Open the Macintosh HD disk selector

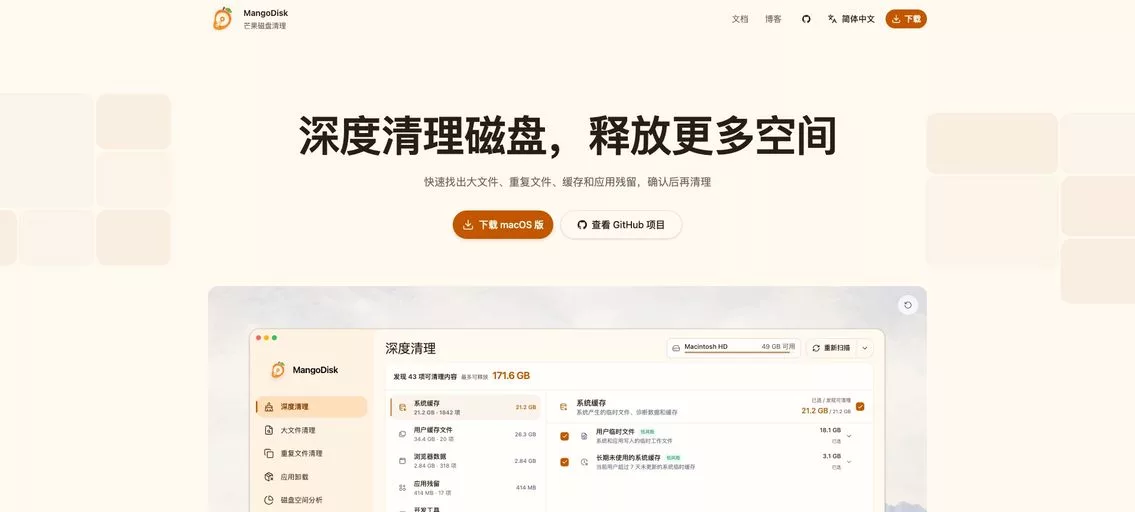[733, 348]
